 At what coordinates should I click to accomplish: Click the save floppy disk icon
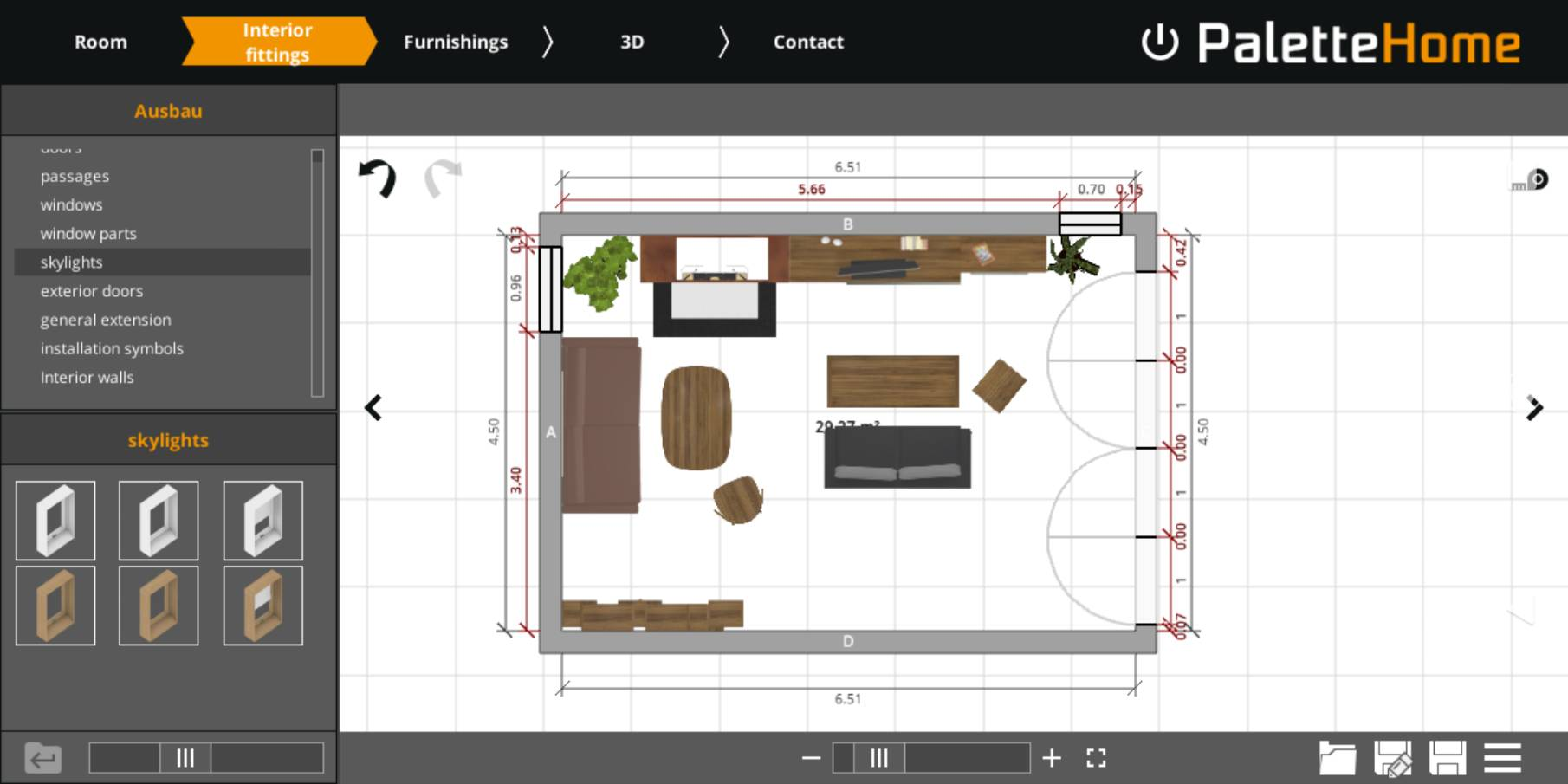1448,758
